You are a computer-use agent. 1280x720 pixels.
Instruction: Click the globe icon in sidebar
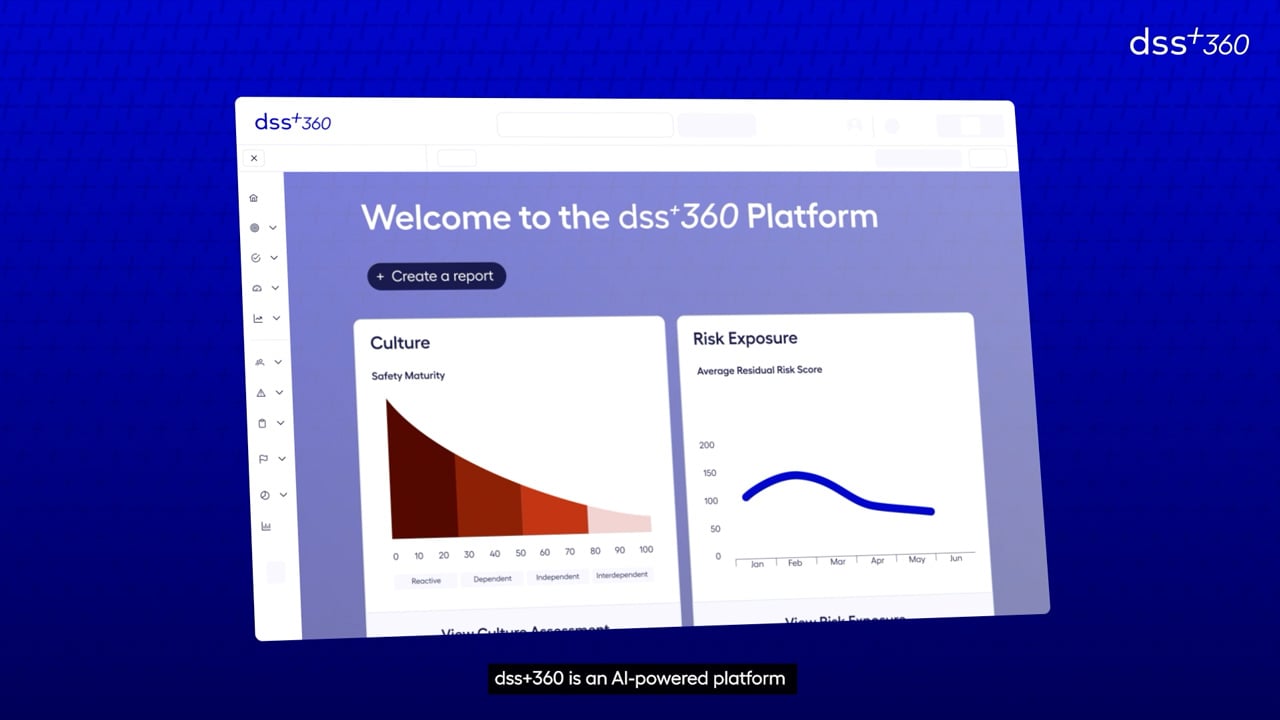pos(255,228)
